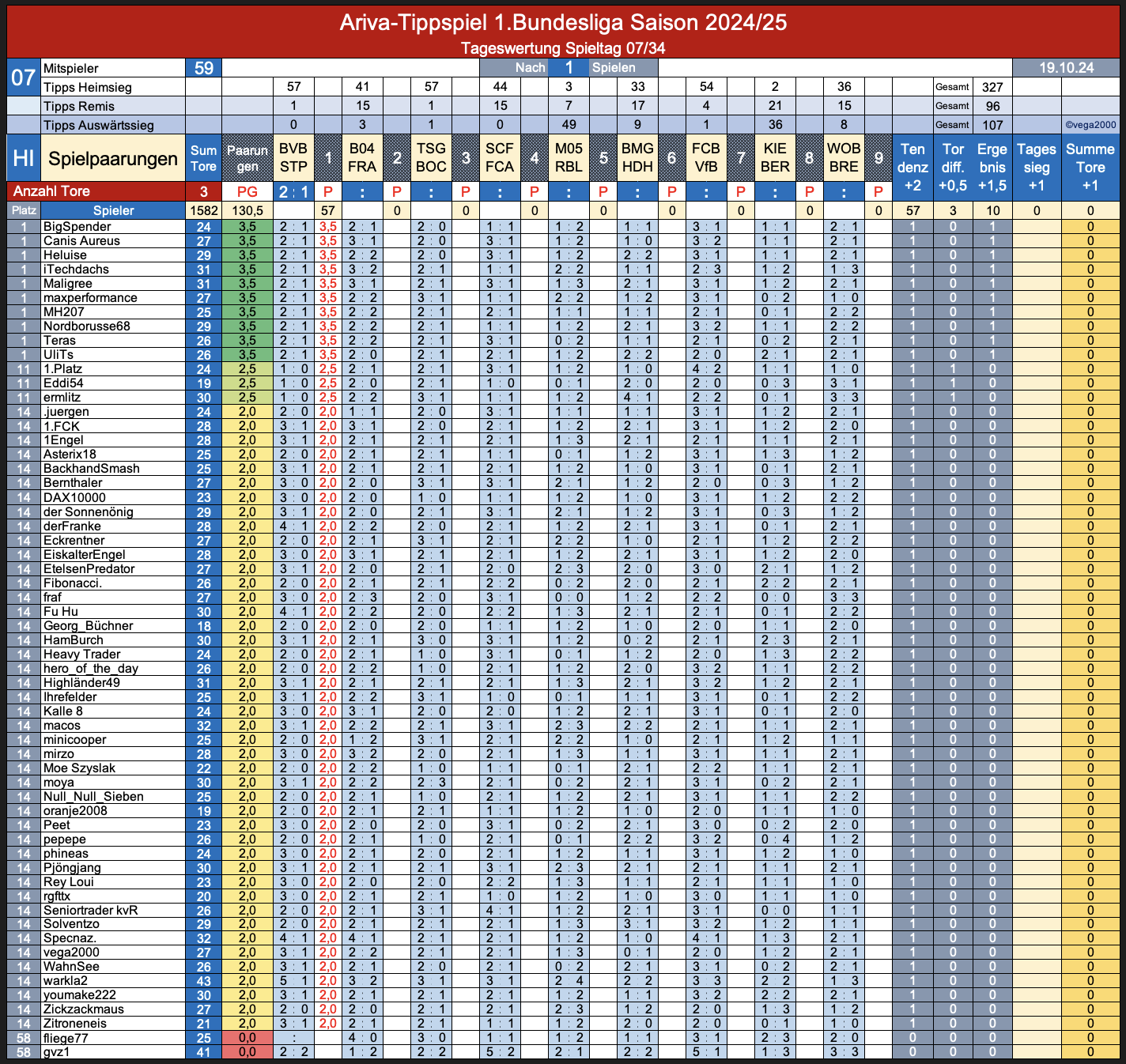Select player name 'Pjöngjang'
The image size is (1126, 1064).
click(x=72, y=867)
